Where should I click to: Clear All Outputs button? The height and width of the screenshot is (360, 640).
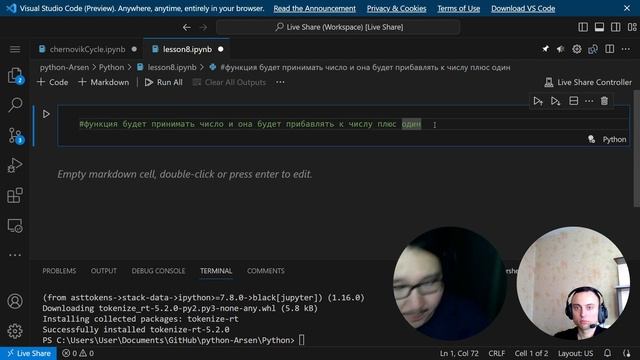click(229, 82)
